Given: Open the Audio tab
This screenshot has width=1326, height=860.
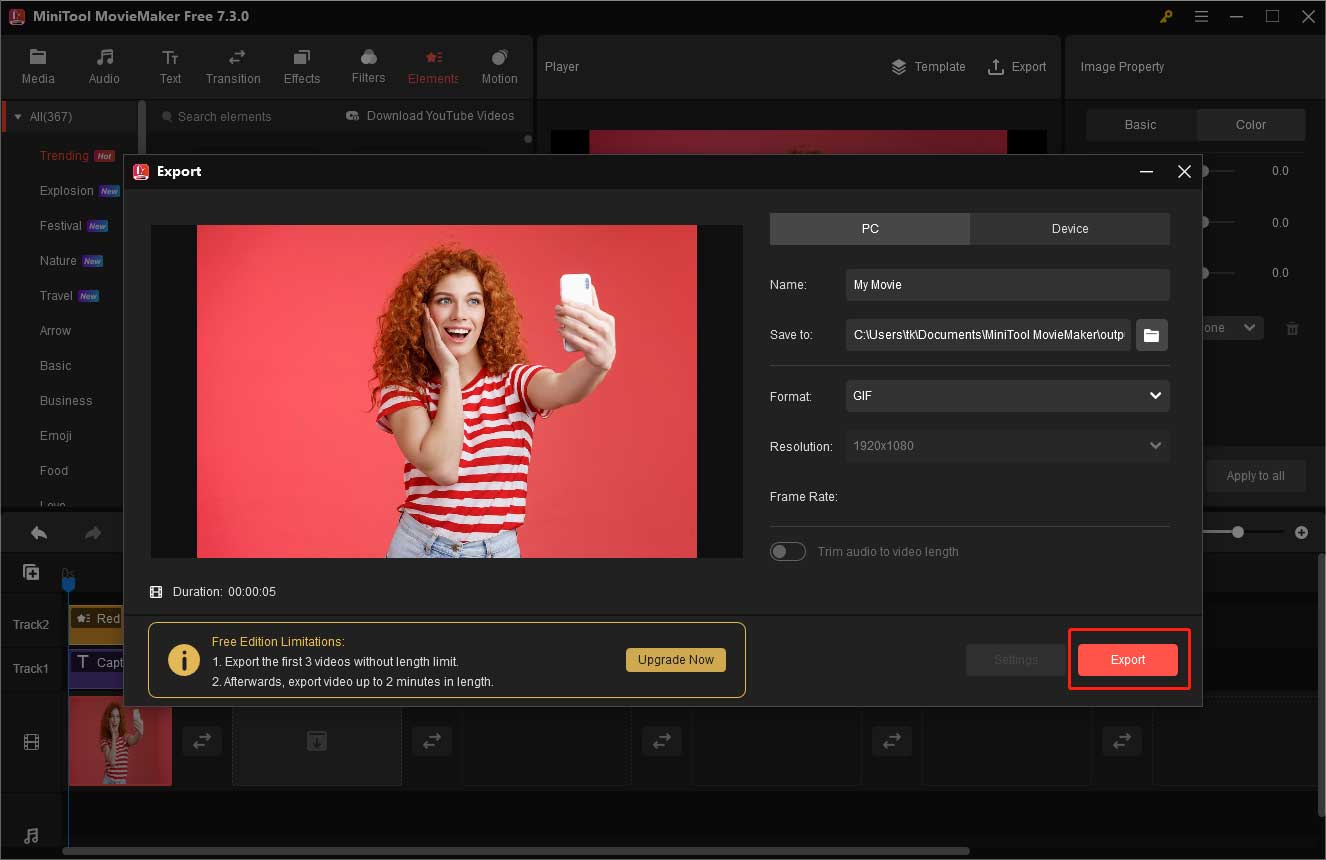Looking at the screenshot, I should point(104,66).
